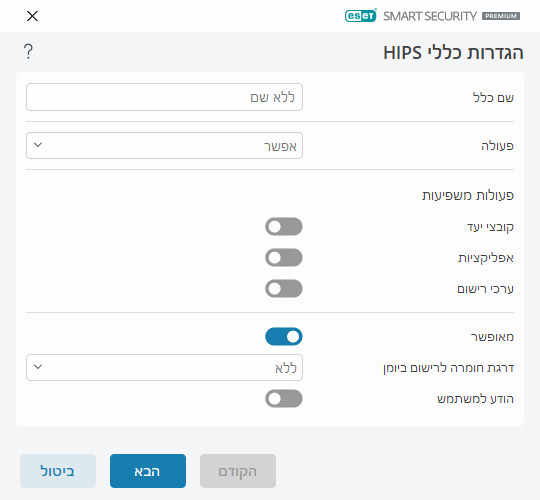Click the rule name field 'ללא שם'

pyautogui.click(x=164, y=97)
